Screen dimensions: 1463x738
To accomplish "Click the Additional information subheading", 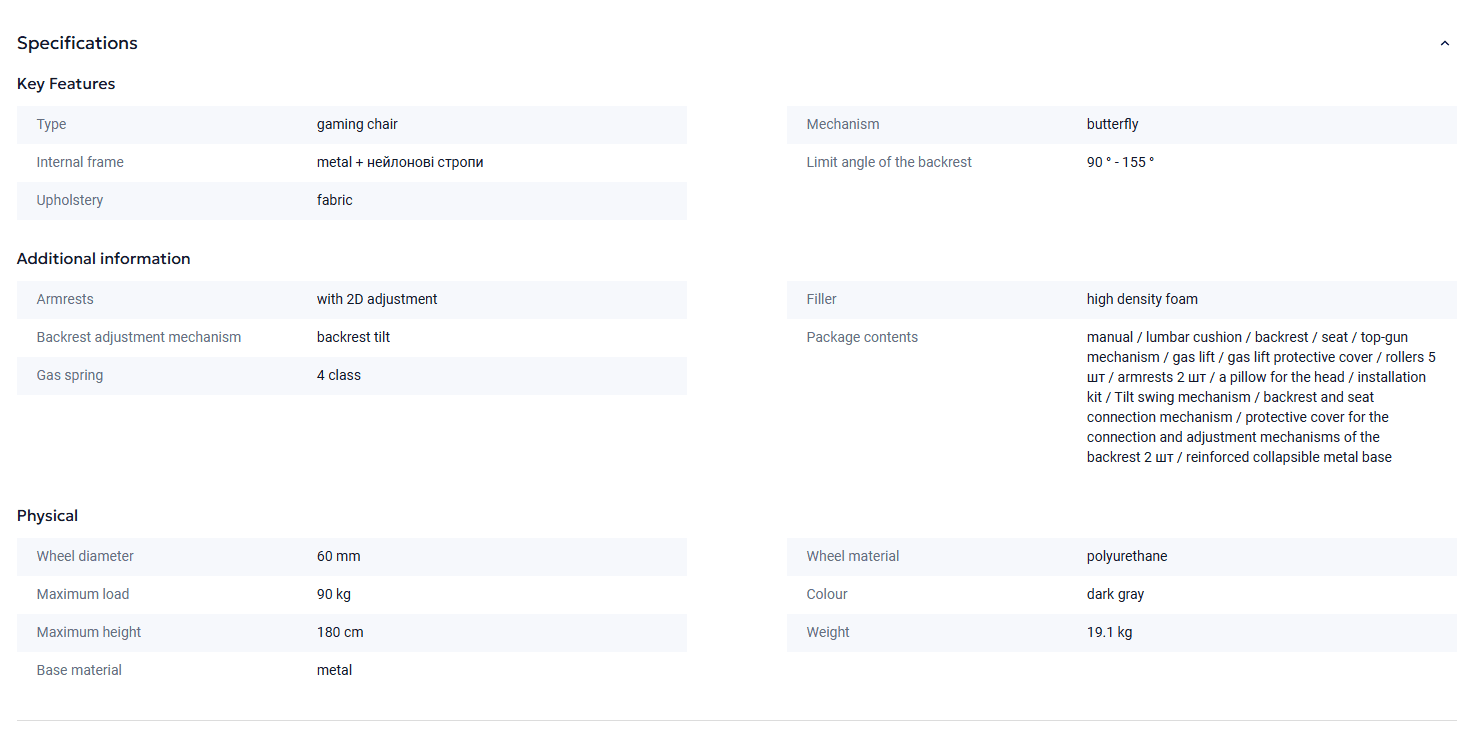I will (x=103, y=259).
